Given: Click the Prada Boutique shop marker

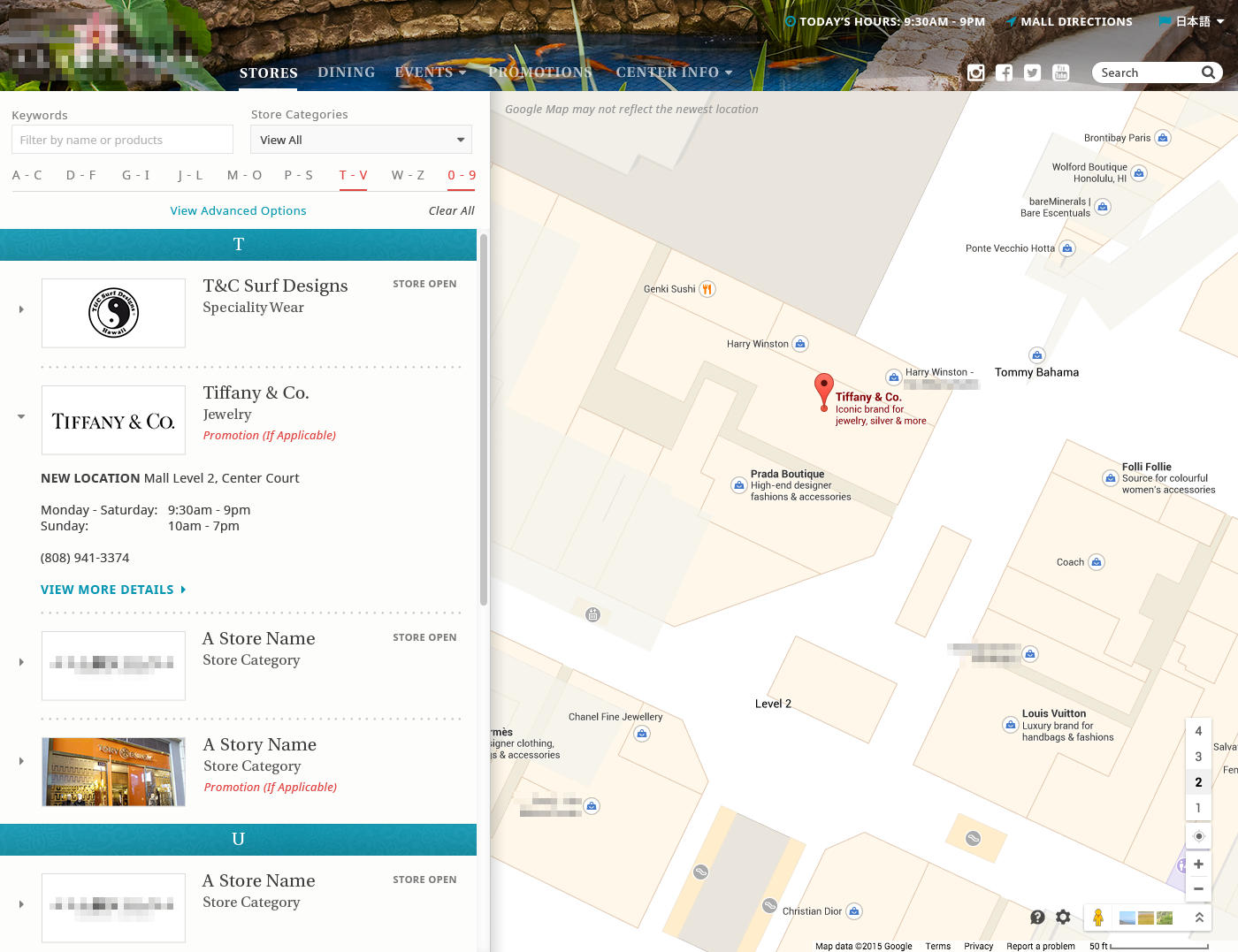Looking at the screenshot, I should 738,485.
